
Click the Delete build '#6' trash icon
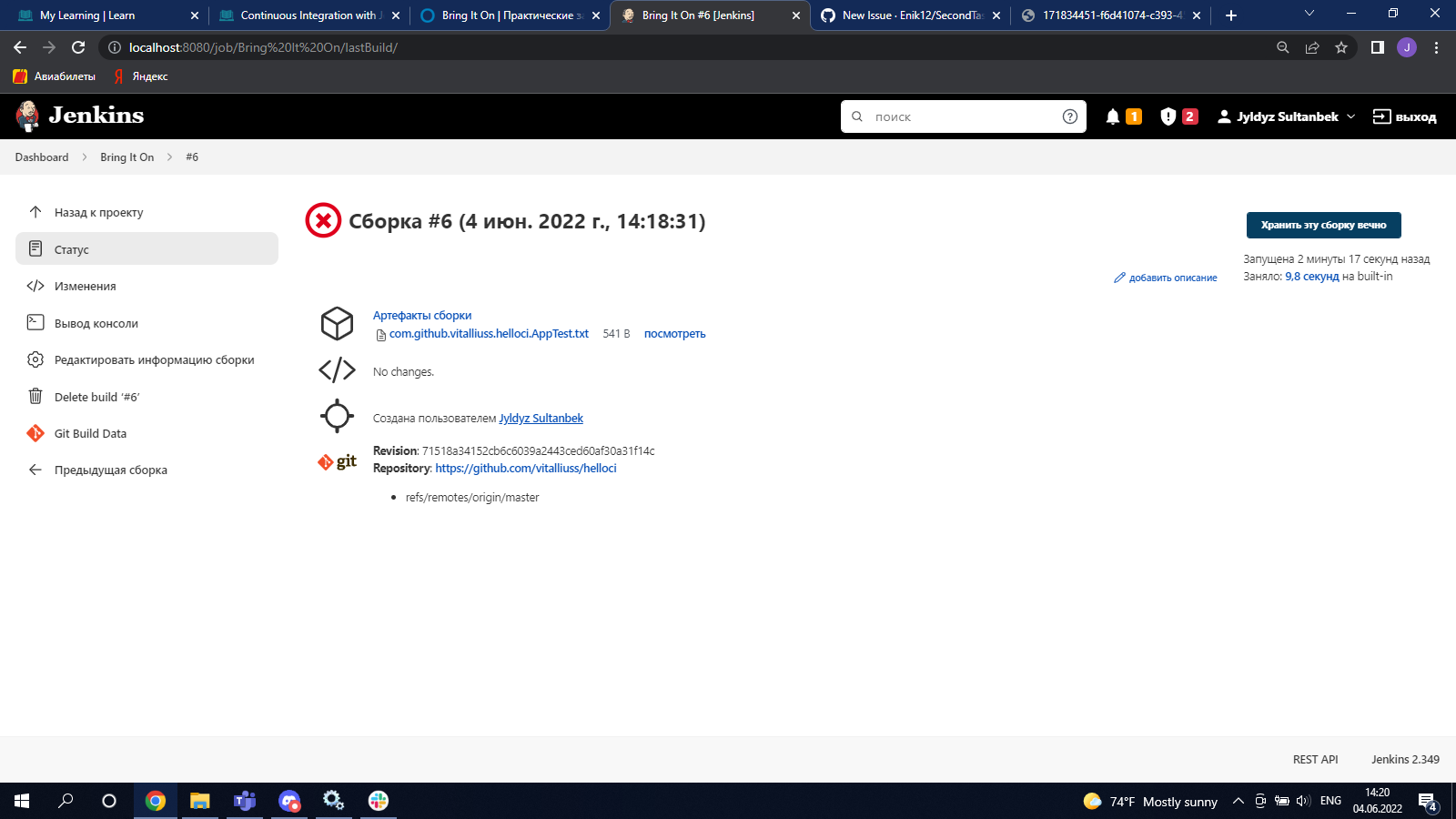coord(35,397)
